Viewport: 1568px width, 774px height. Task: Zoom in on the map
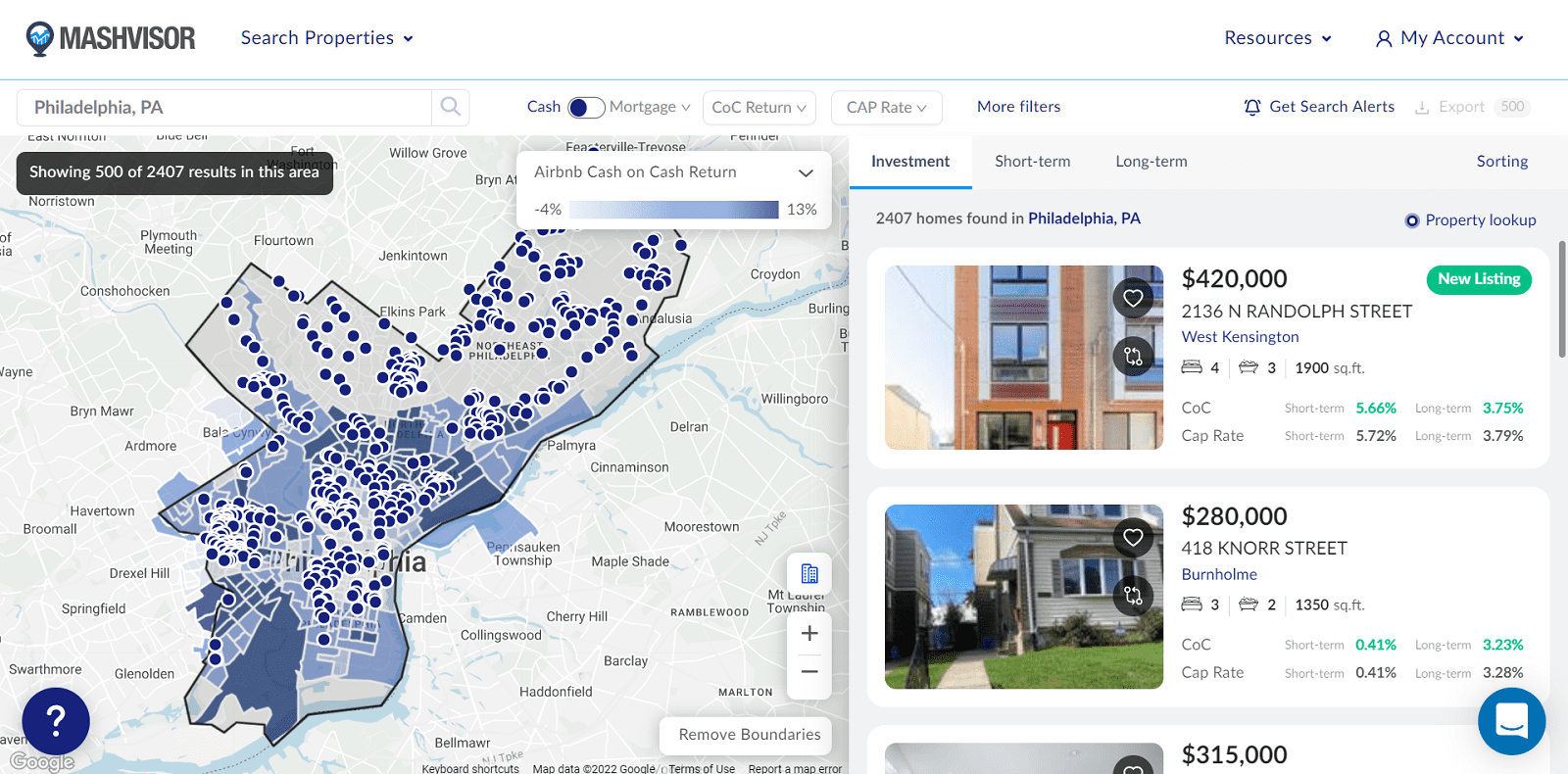pyautogui.click(x=809, y=634)
